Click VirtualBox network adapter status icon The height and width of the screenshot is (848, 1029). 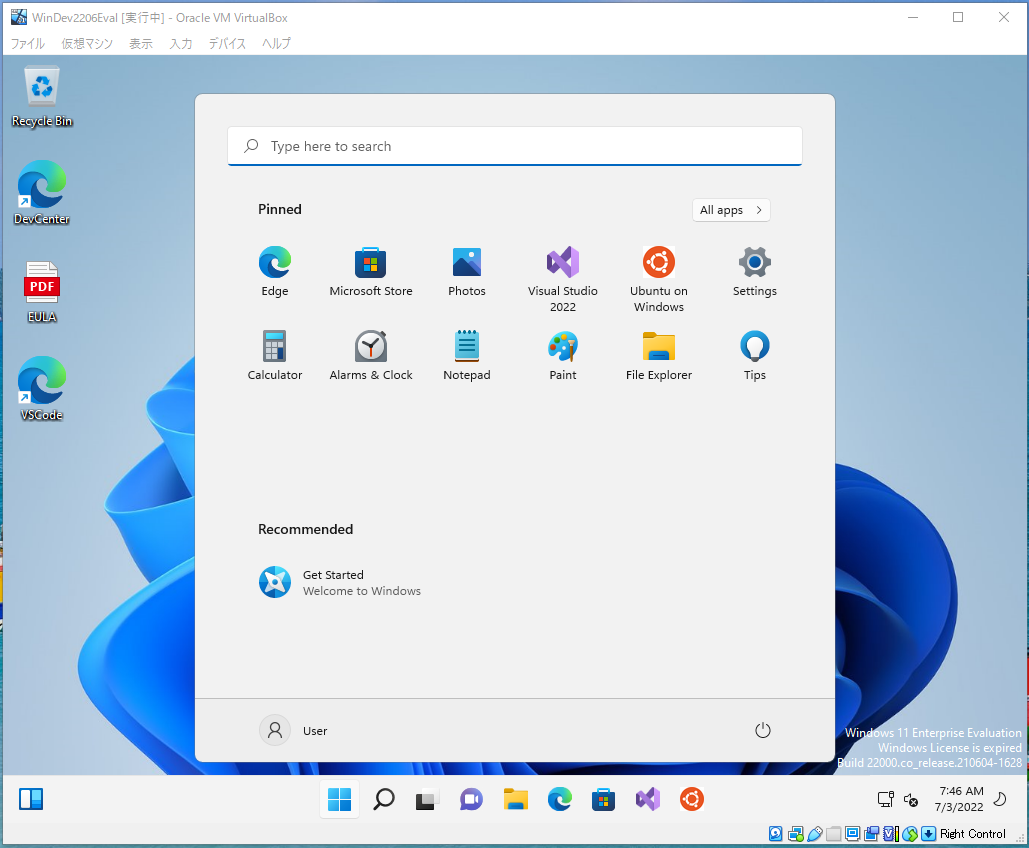pyautogui.click(x=796, y=834)
